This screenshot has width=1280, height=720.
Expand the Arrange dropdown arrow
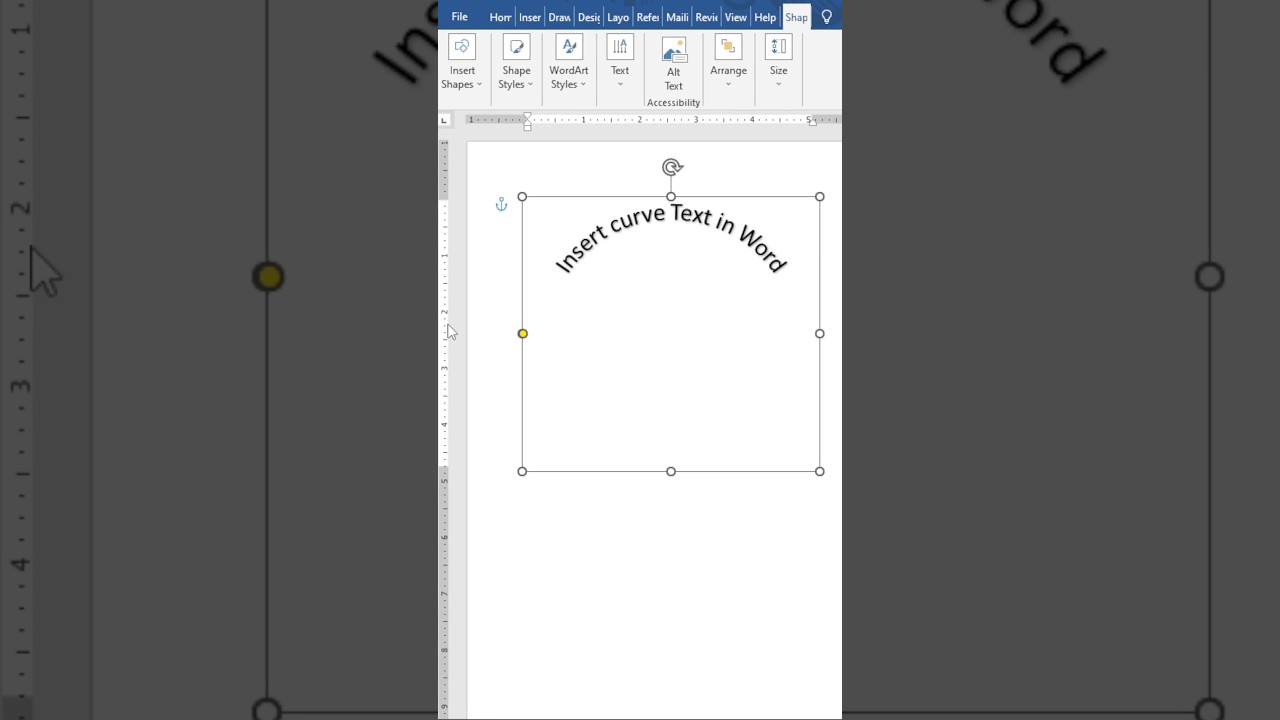click(728, 85)
